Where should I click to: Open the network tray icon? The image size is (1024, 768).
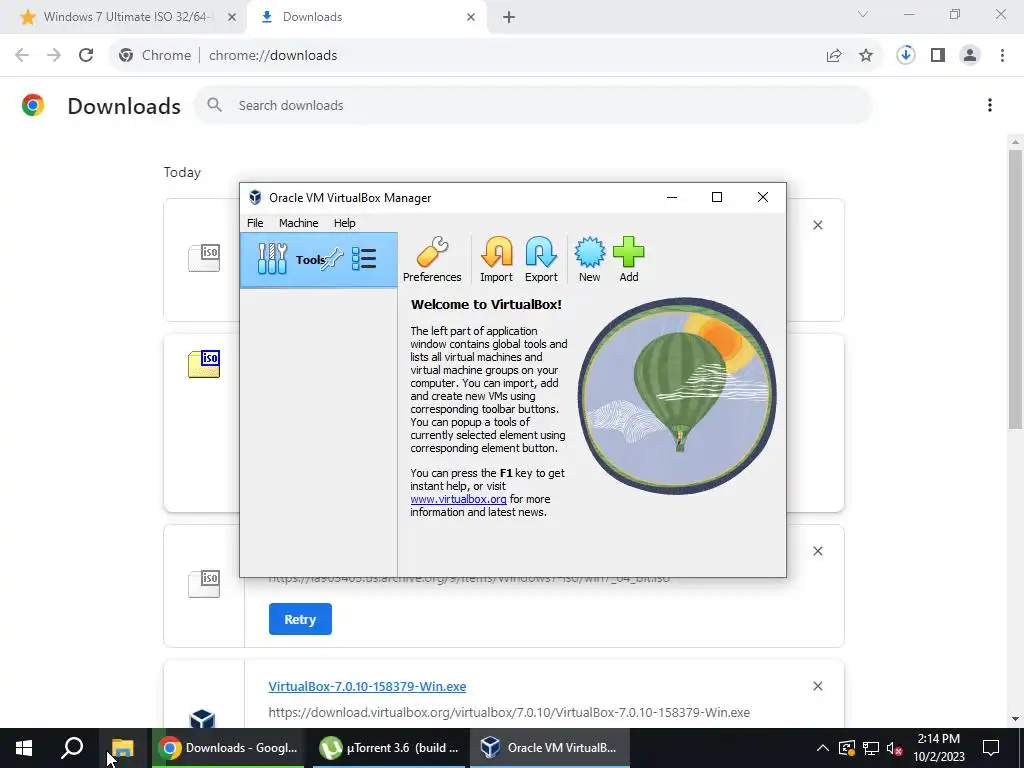[871, 748]
